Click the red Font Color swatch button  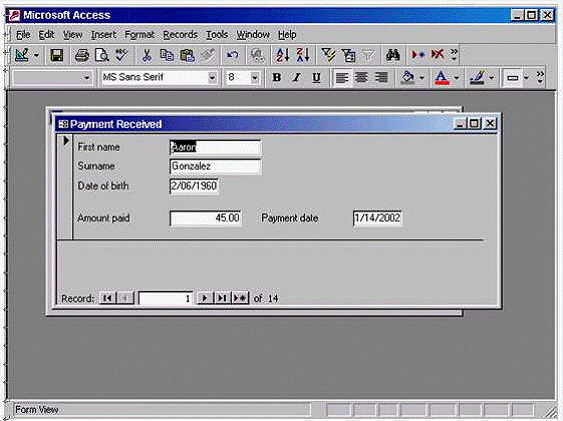442,78
